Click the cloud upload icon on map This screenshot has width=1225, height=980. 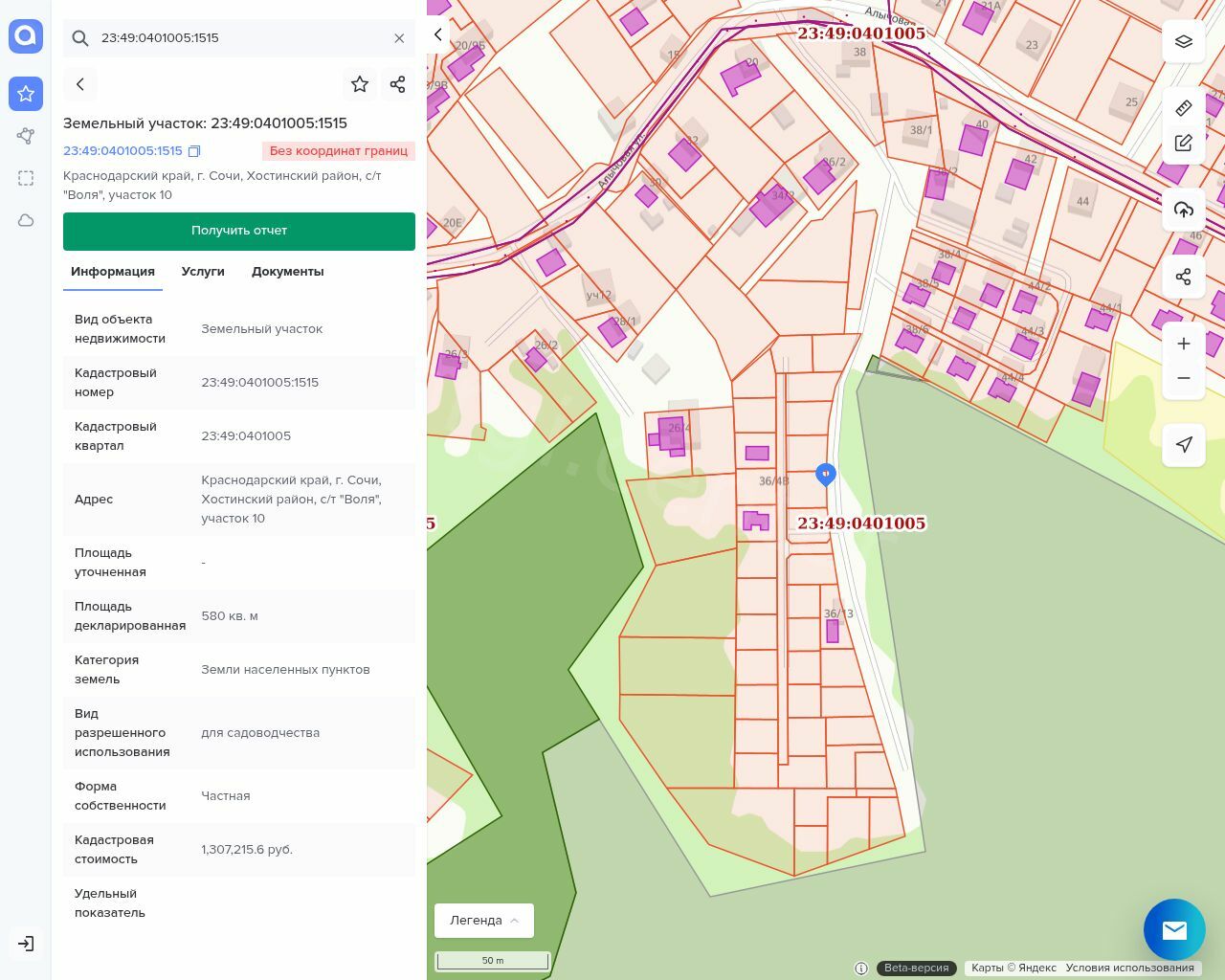pos(1184,210)
